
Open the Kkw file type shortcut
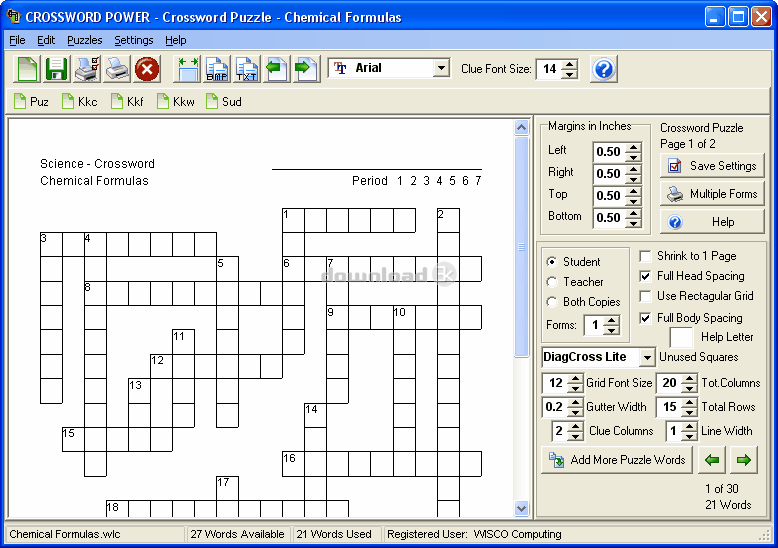176,102
